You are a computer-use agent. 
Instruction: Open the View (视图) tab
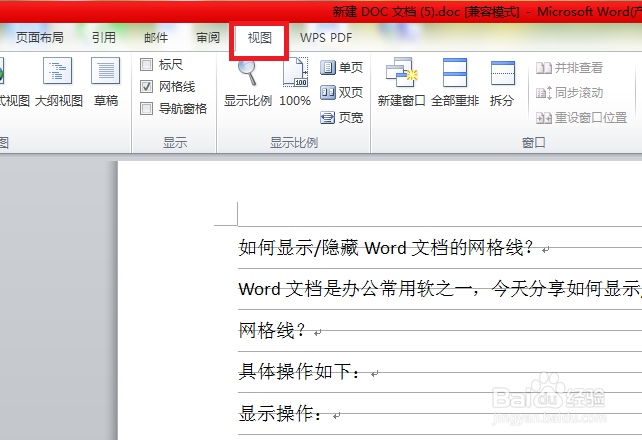coord(260,38)
